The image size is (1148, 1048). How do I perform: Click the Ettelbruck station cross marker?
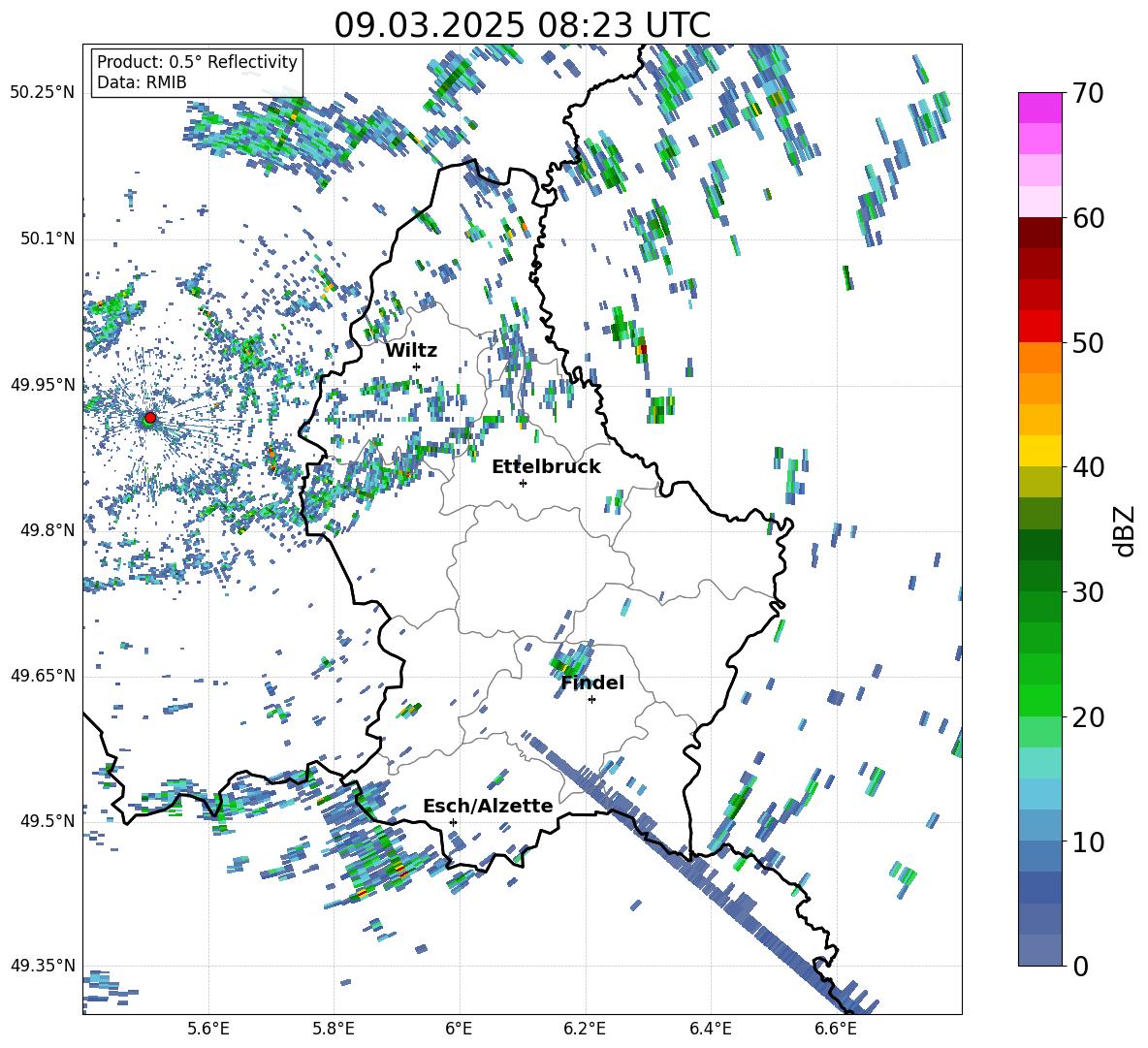(x=523, y=483)
